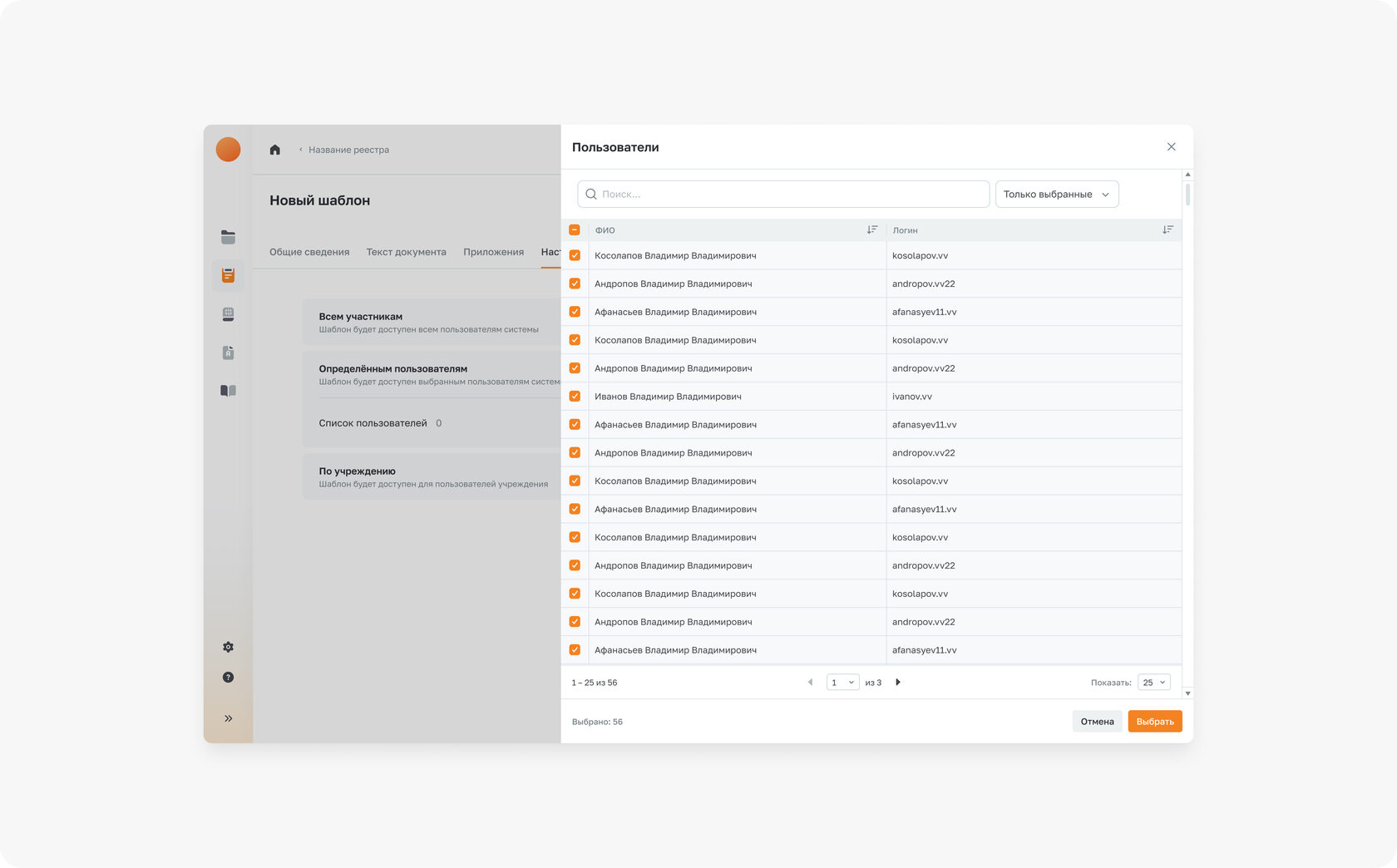Click the Отмена button
The width and height of the screenshot is (1397, 868).
[x=1097, y=722]
